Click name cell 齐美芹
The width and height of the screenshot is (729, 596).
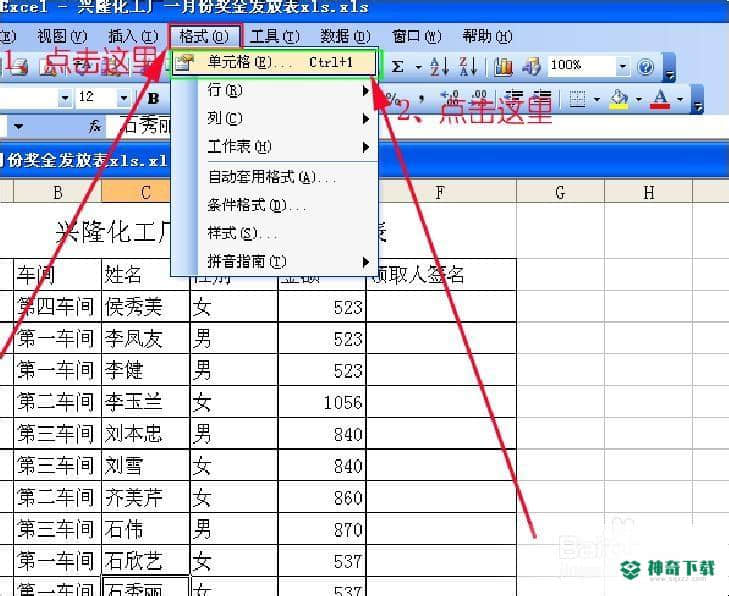[146, 497]
